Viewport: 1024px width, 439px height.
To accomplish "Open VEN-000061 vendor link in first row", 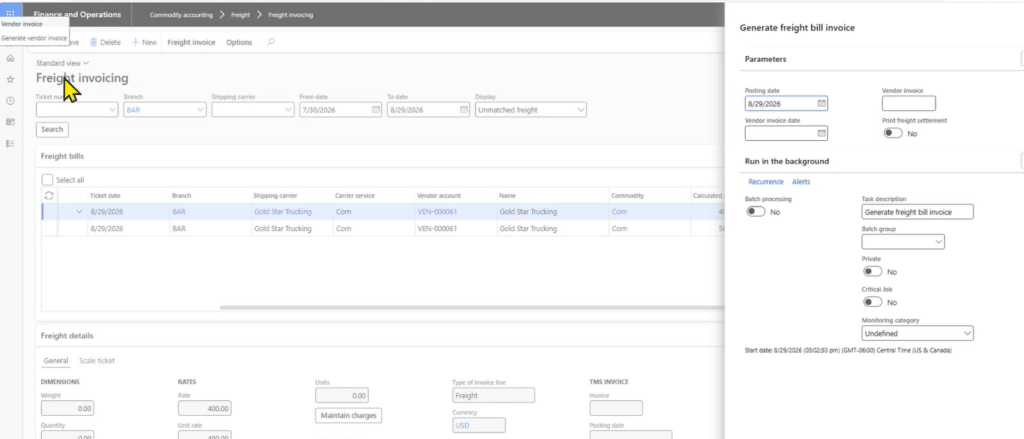I will [x=437, y=212].
